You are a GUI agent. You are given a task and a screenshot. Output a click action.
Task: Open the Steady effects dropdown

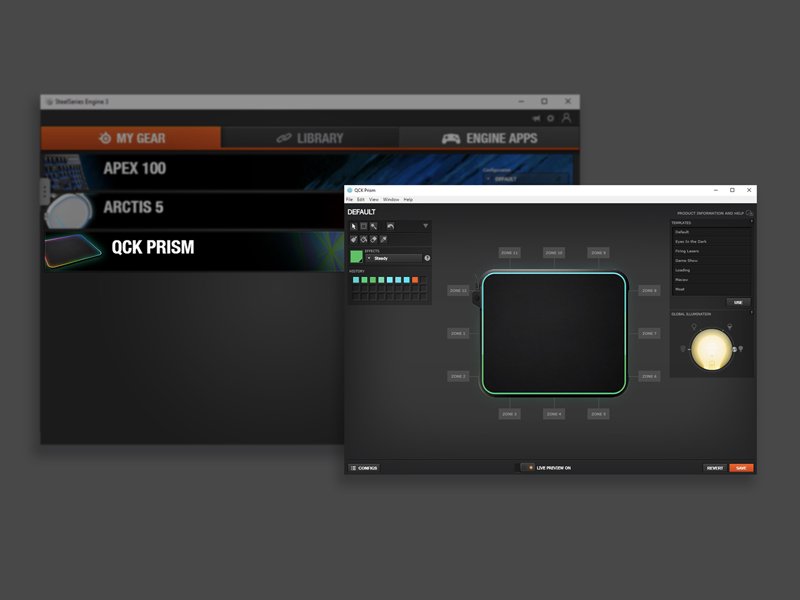point(394,258)
